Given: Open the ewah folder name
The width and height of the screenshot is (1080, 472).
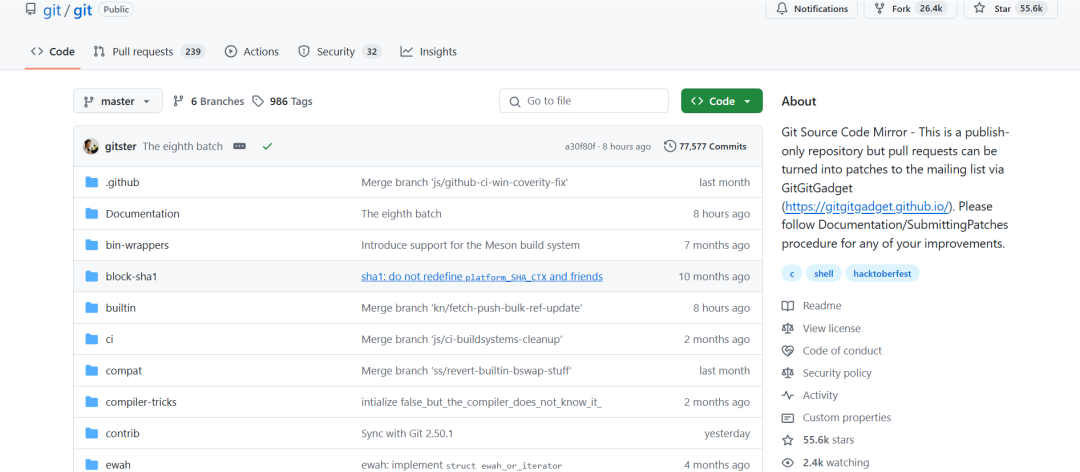Looking at the screenshot, I should tap(118, 464).
